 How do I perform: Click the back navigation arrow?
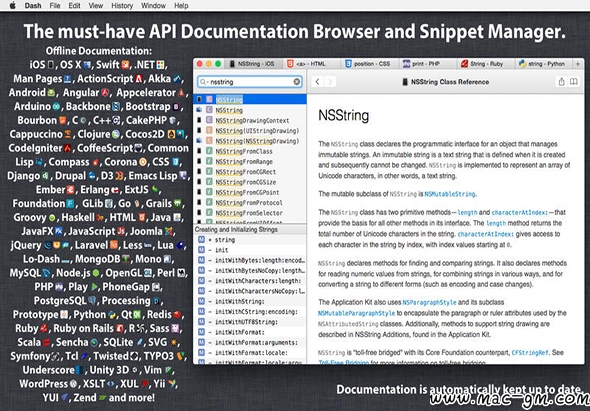[x=318, y=82]
